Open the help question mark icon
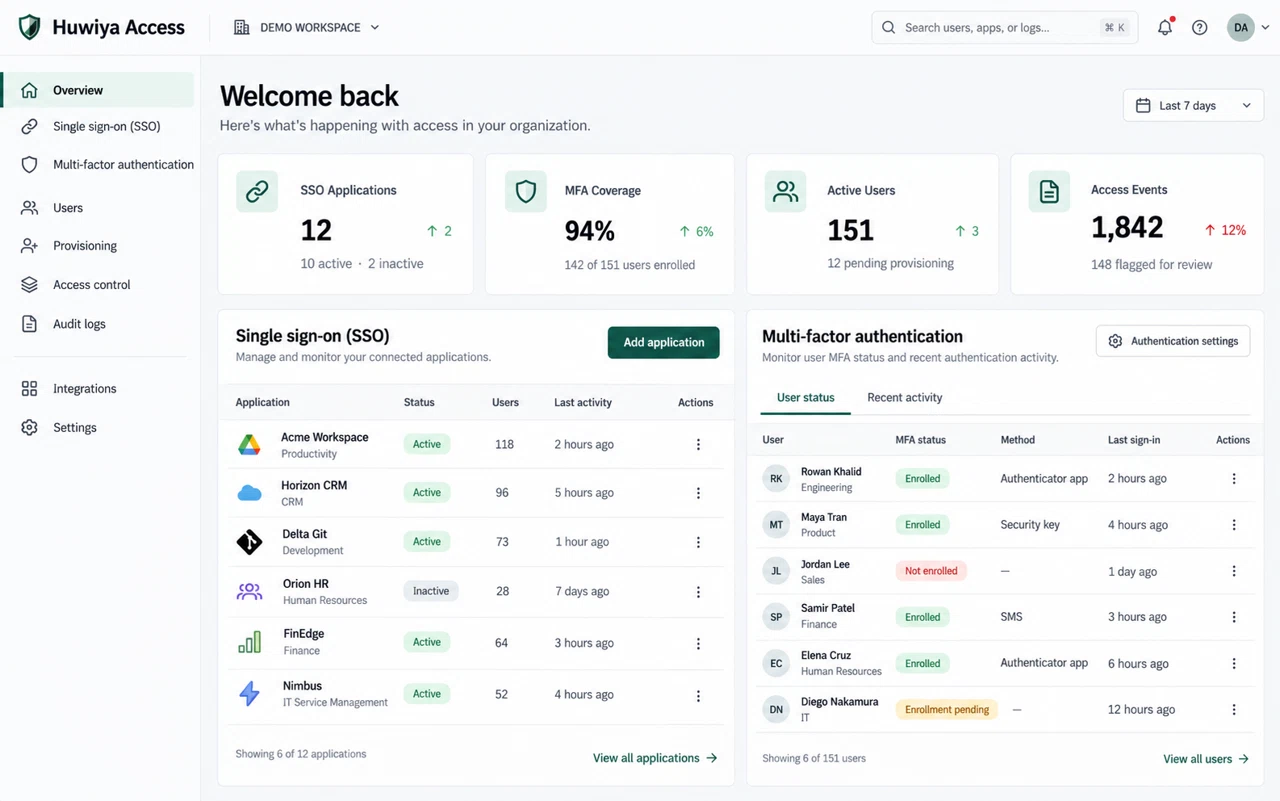 tap(1200, 28)
